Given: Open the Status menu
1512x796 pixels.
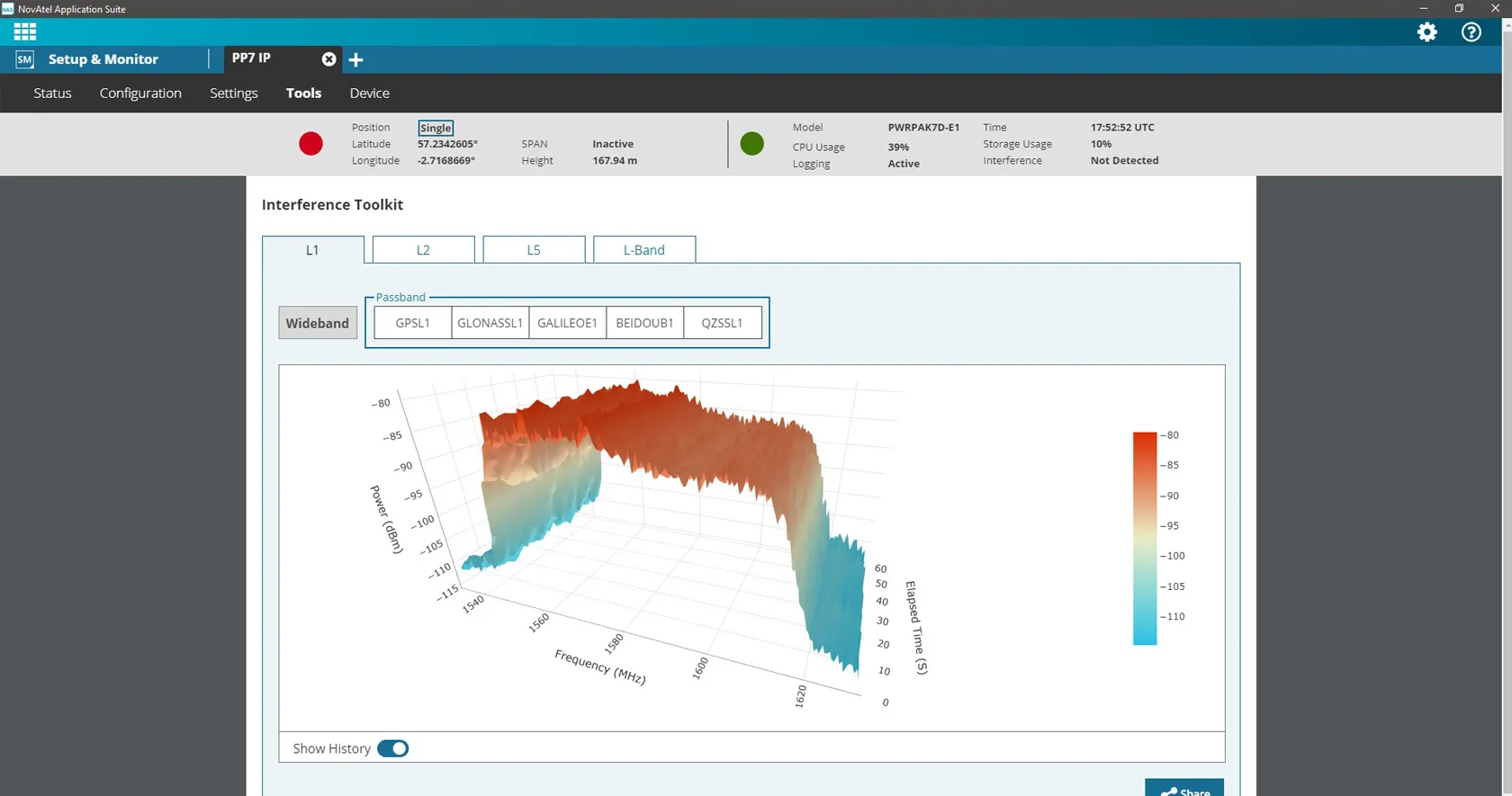Looking at the screenshot, I should (52, 94).
